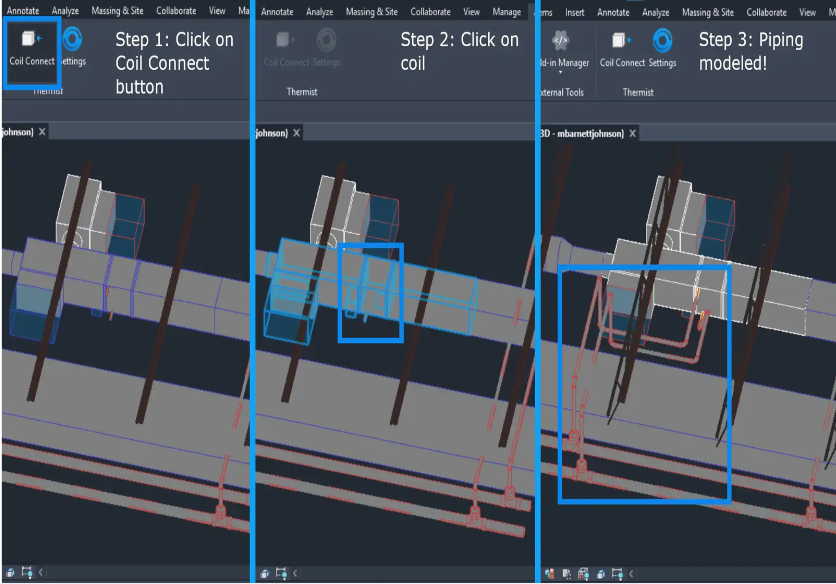Open the Insert tab in the right panel
The height and width of the screenshot is (584, 836).
[575, 12]
